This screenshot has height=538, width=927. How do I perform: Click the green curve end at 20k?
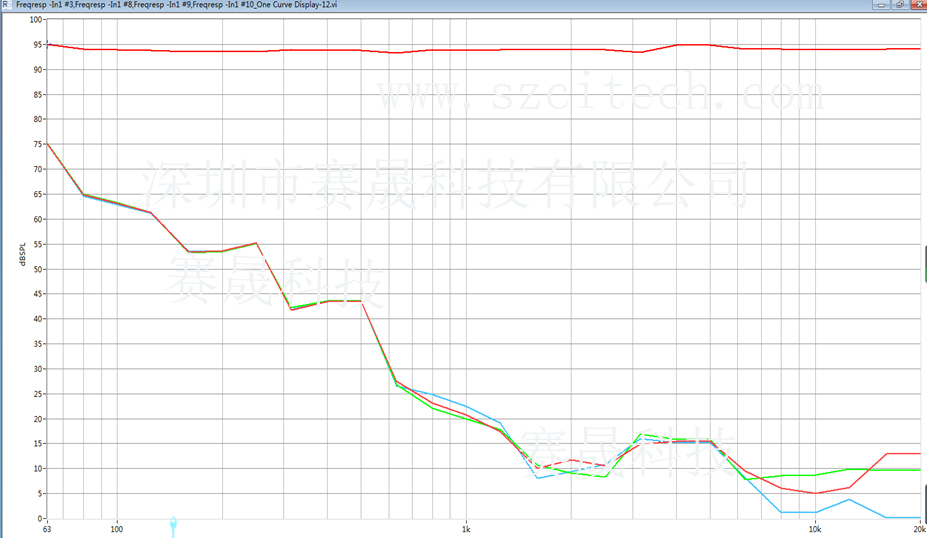915,469
